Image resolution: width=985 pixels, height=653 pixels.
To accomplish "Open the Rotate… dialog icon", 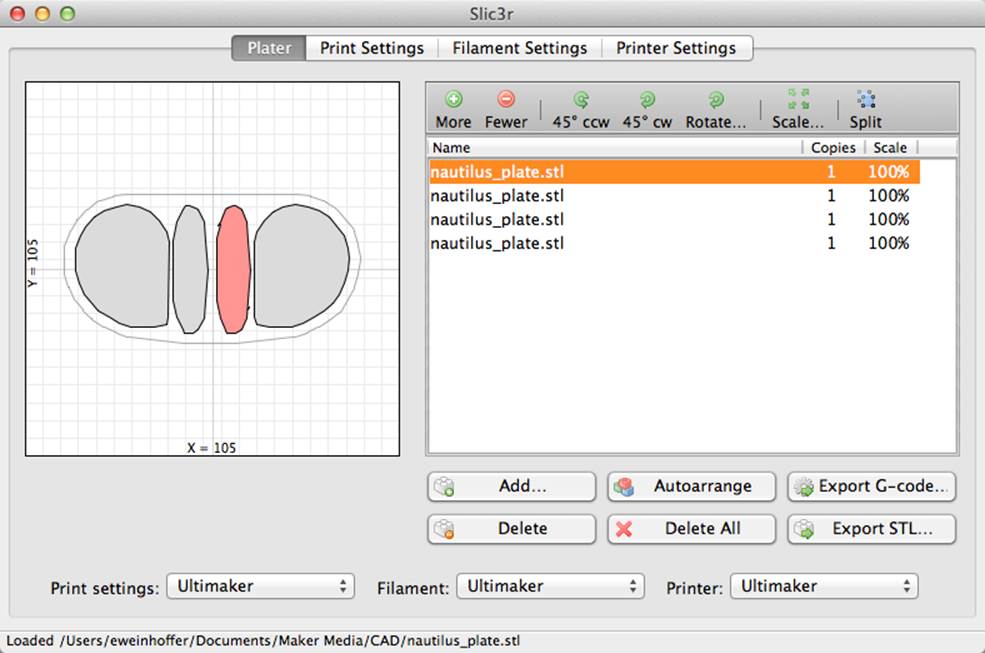I will click(x=716, y=99).
